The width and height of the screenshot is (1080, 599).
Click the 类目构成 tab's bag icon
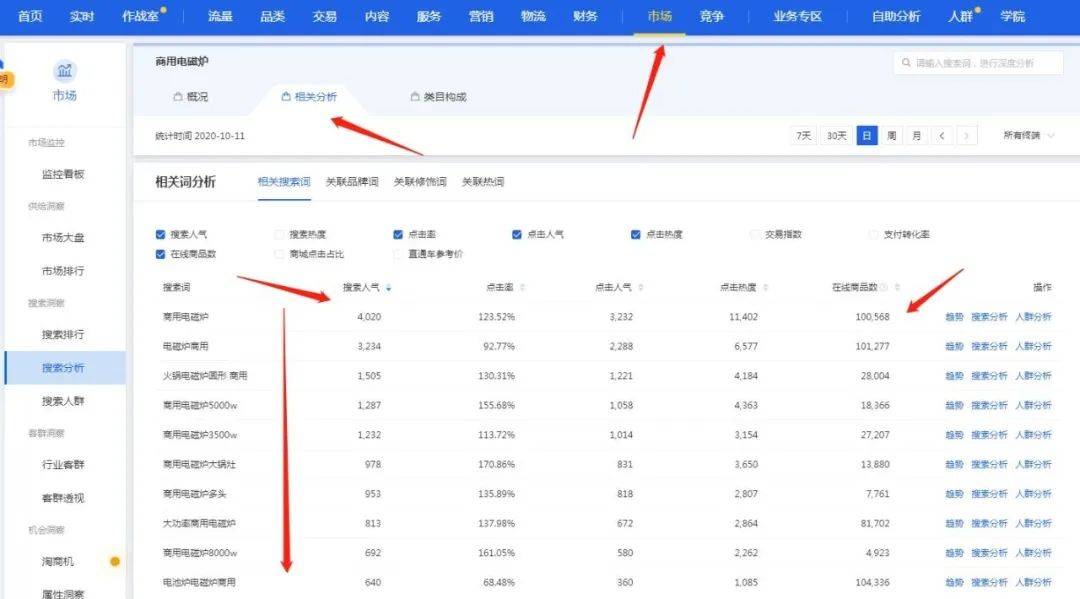coord(414,97)
